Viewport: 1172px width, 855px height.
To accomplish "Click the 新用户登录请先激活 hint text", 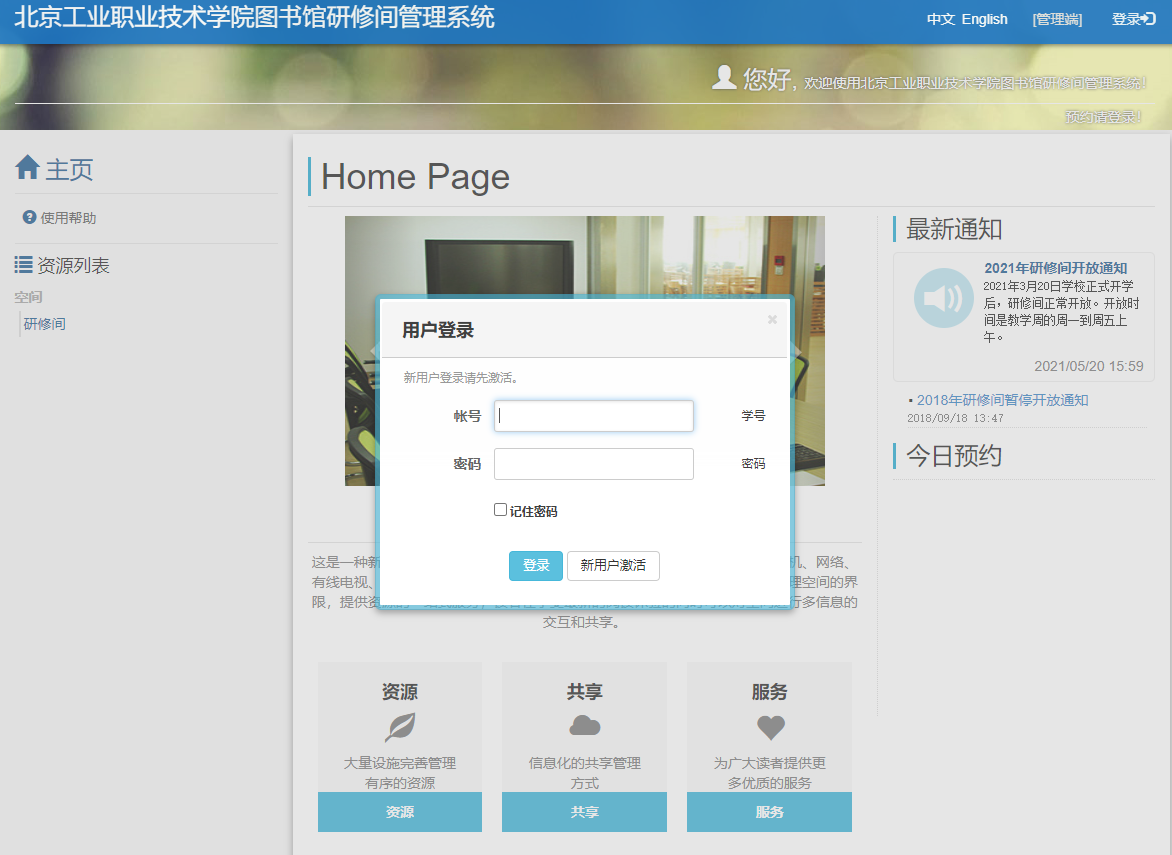I will (x=461, y=378).
